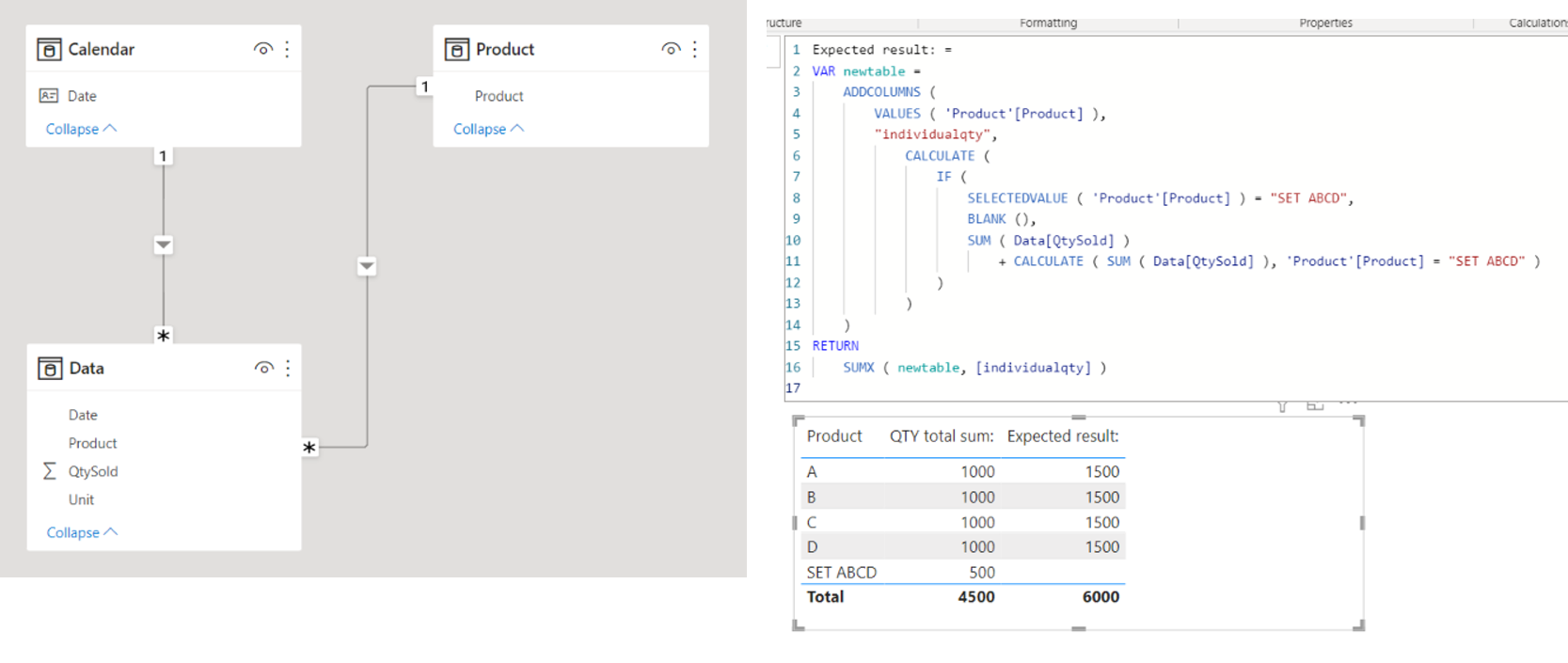This screenshot has height=663, width=1568.
Task: Click the 1 cardinality marker under Calendar
Action: 164,156
